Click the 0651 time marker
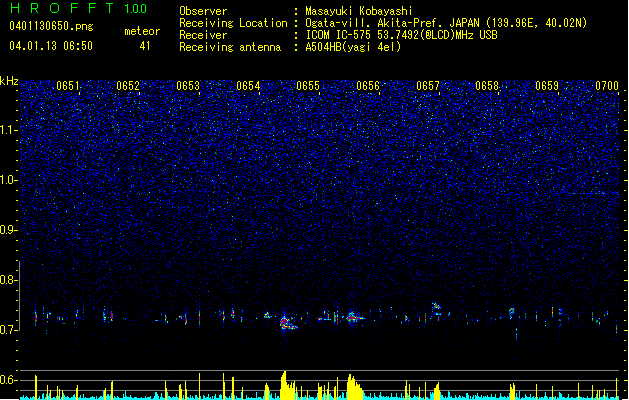Viewport: 629px width, 400px height. click(x=68, y=86)
